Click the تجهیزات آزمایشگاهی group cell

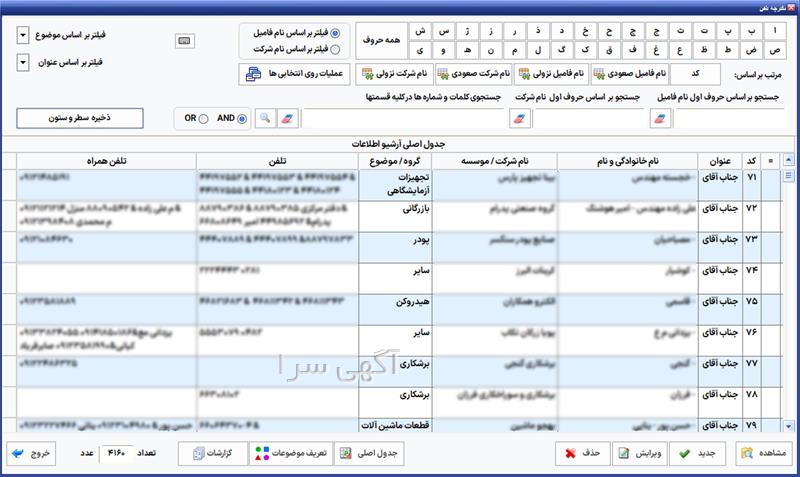(395, 185)
